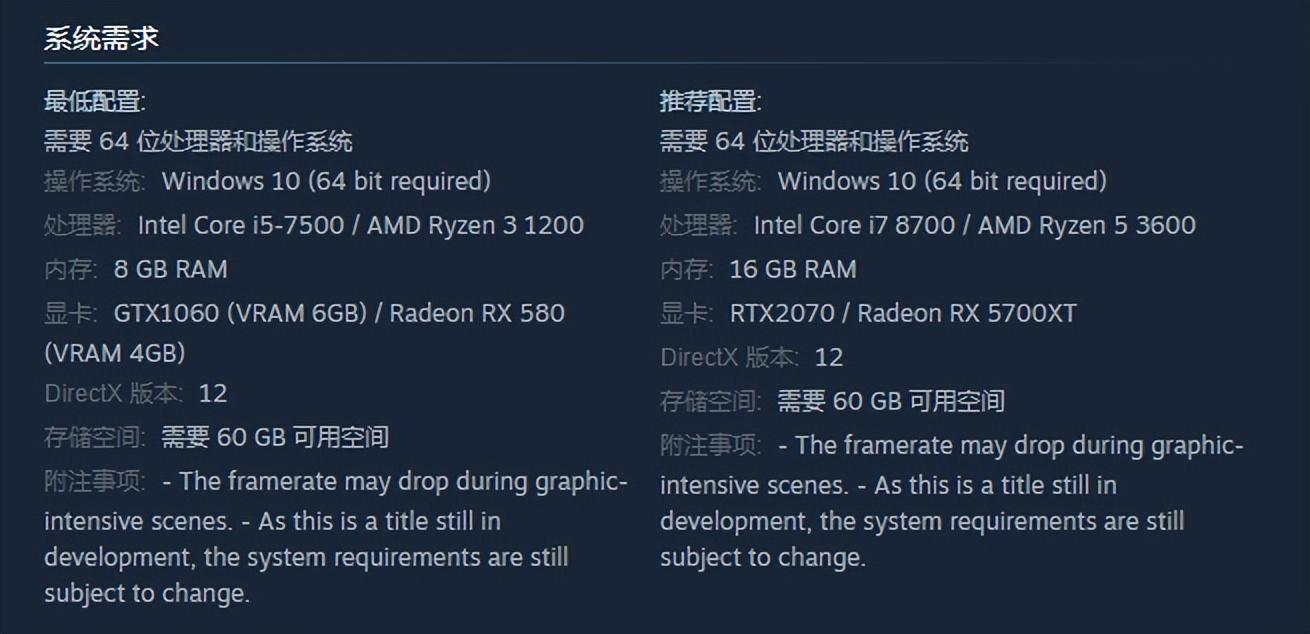Click recommended DirectX 版本 12 line
1310x634 pixels.
coord(752,357)
